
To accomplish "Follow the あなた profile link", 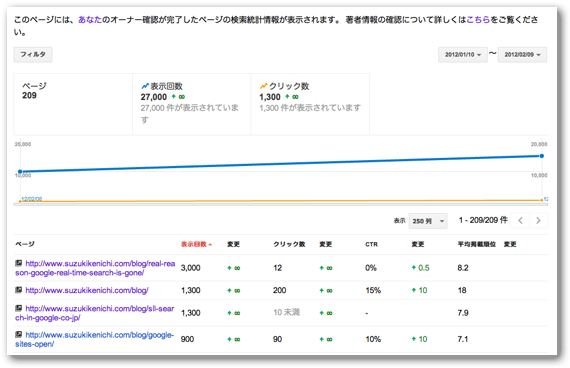I will point(90,20).
